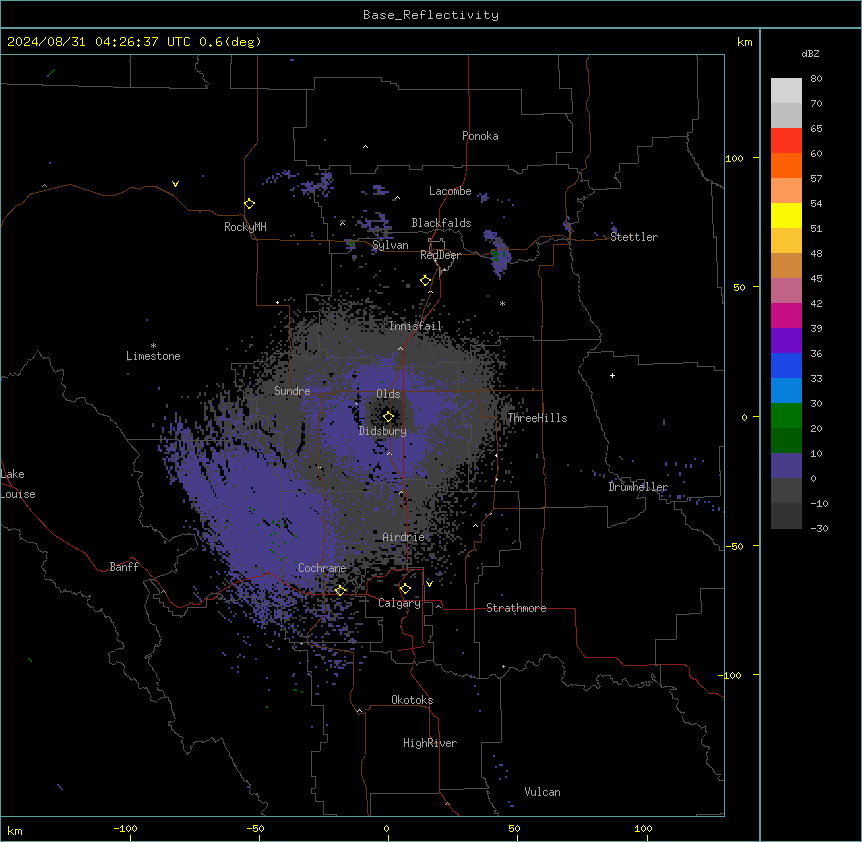Click the Calgary city label
The height and width of the screenshot is (842, 862).
click(x=400, y=603)
